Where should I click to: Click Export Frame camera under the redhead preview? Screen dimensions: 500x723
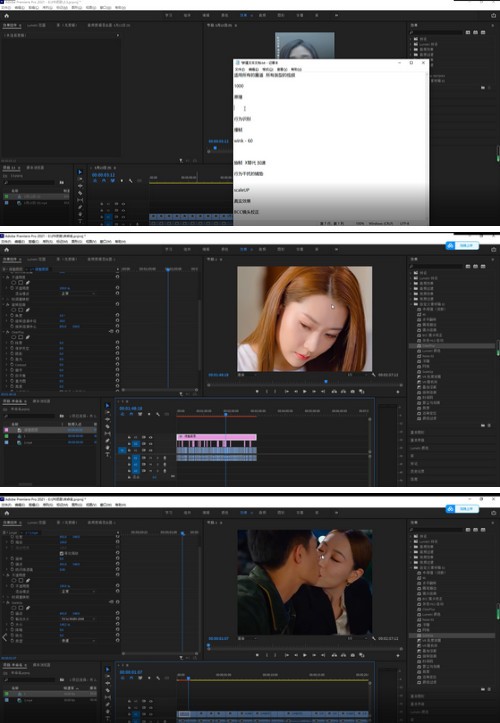[x=353, y=391]
